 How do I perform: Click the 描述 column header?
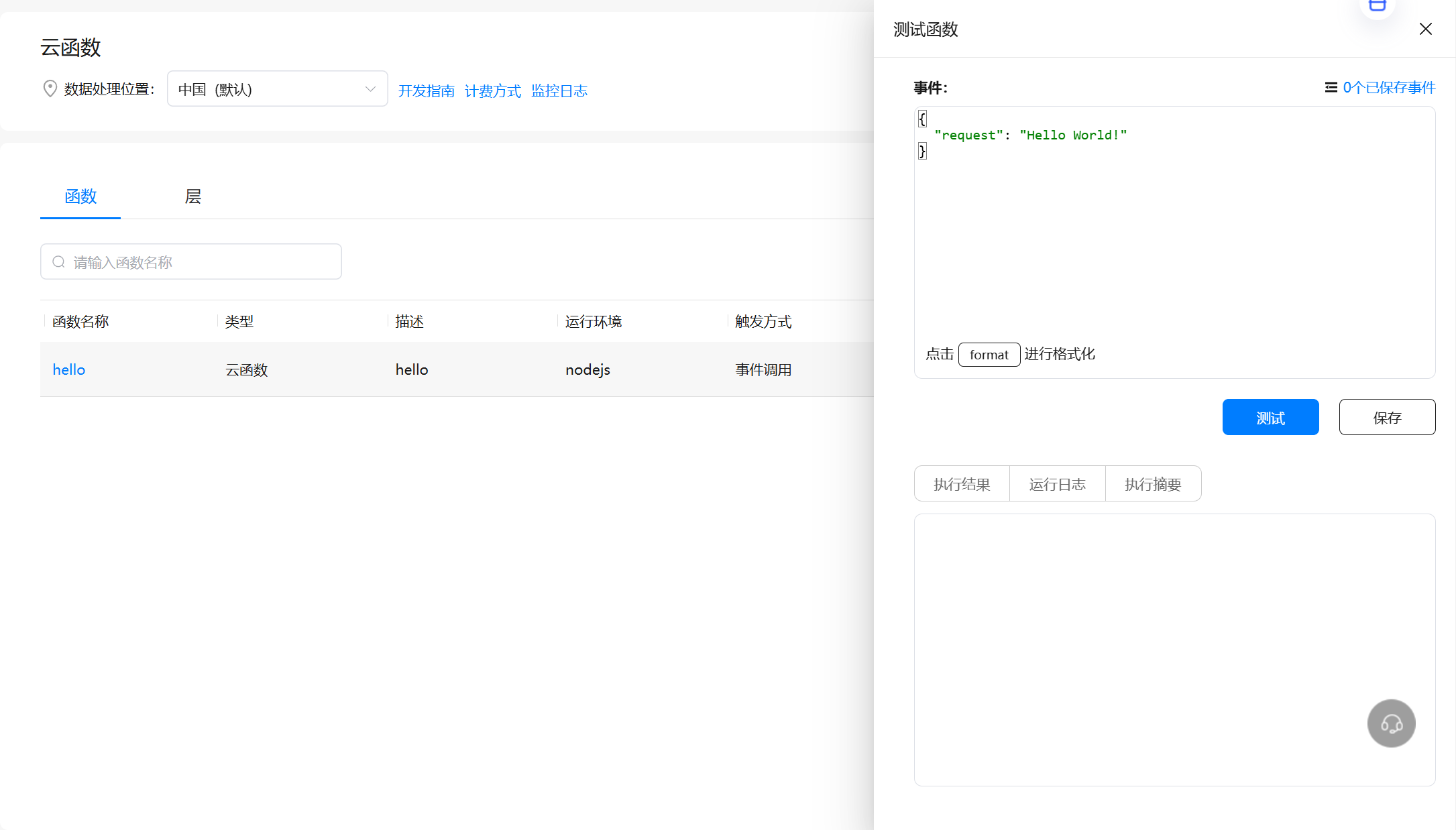(x=410, y=321)
